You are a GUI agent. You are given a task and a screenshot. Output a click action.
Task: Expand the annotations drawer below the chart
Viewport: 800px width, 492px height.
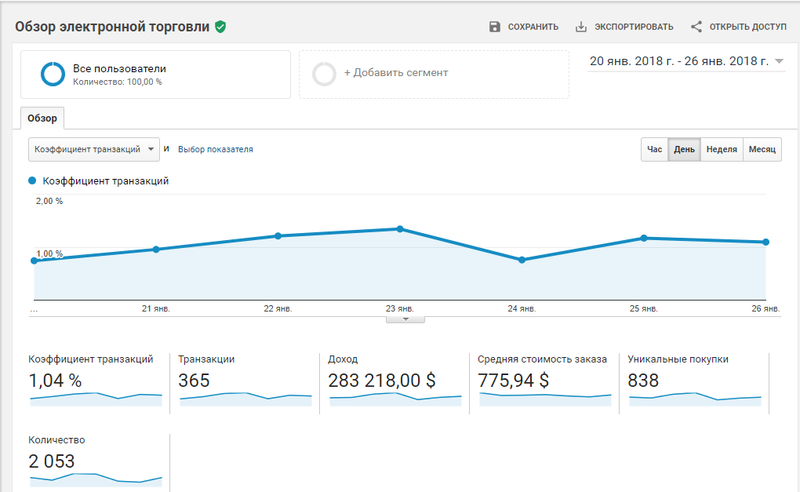(405, 319)
